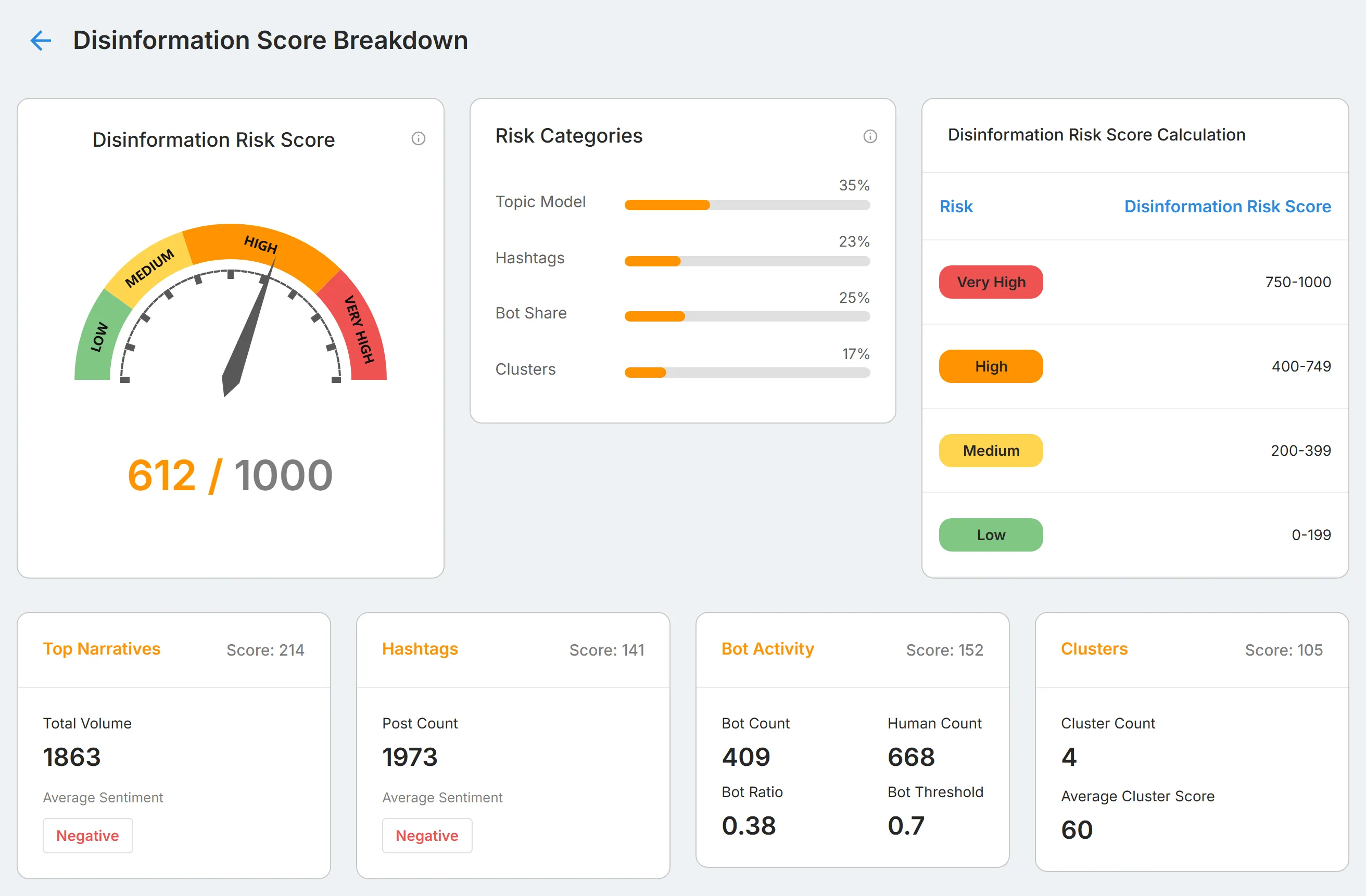Click the HIGH segment of the gauge
The height and width of the screenshot is (896, 1366).
tap(261, 246)
